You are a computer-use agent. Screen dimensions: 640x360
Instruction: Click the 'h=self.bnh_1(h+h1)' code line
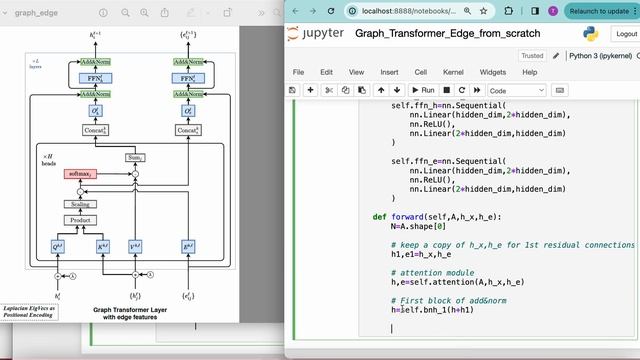432,310
